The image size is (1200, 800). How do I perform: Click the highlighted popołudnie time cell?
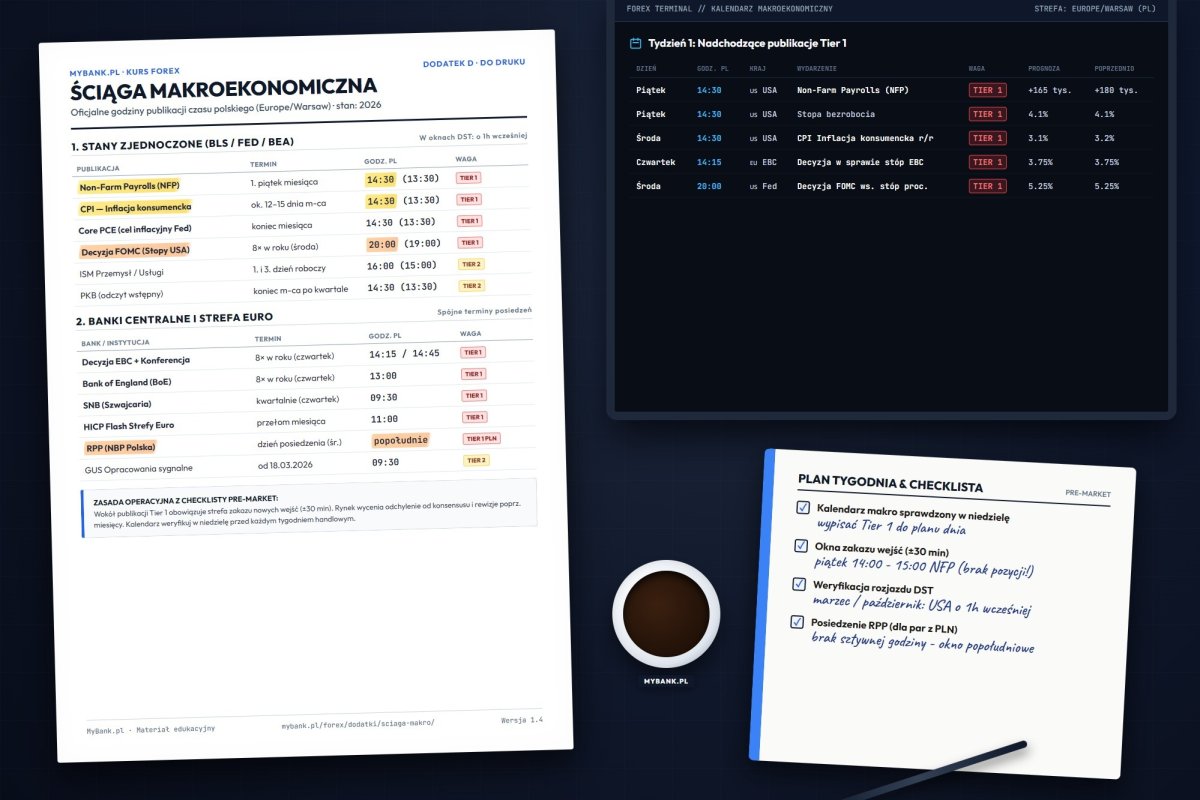[x=401, y=440]
